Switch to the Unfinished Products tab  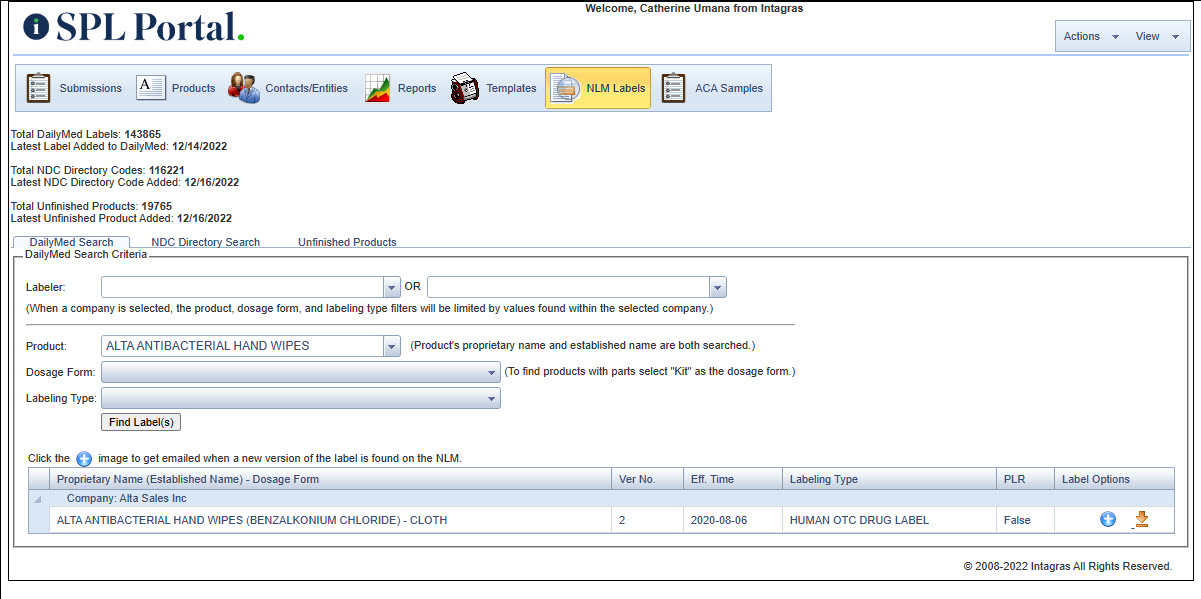(x=347, y=242)
